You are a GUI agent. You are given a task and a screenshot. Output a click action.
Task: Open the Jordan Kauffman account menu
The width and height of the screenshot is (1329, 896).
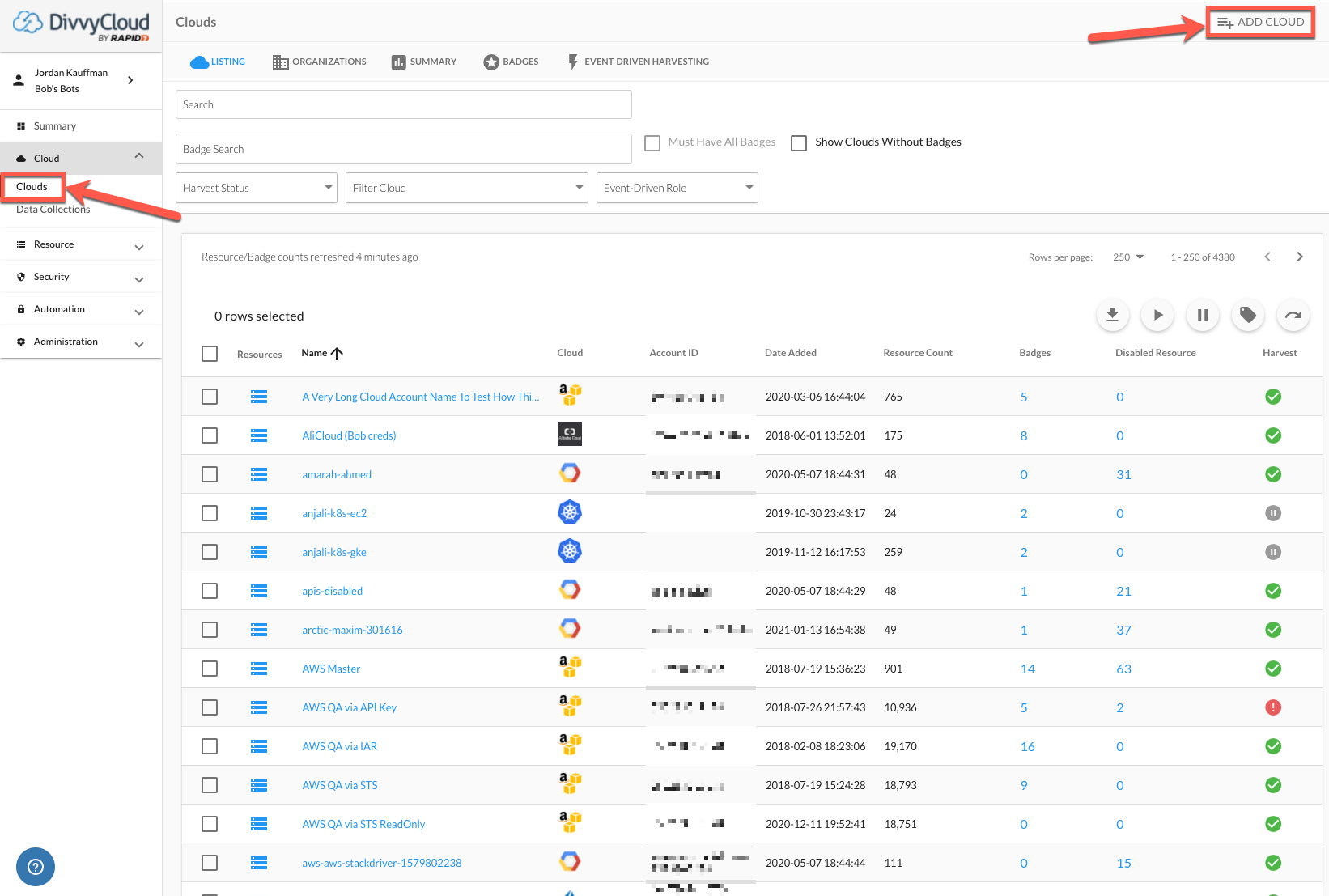tap(81, 80)
